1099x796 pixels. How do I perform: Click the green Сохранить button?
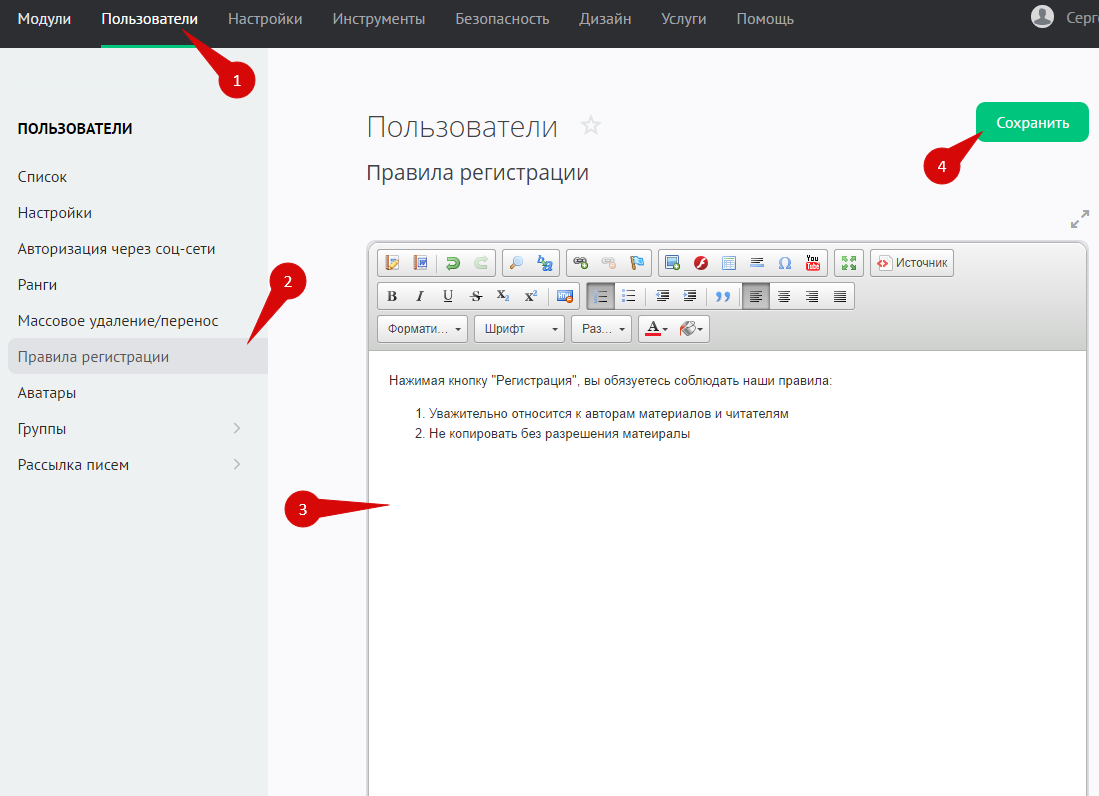pyautogui.click(x=1032, y=123)
